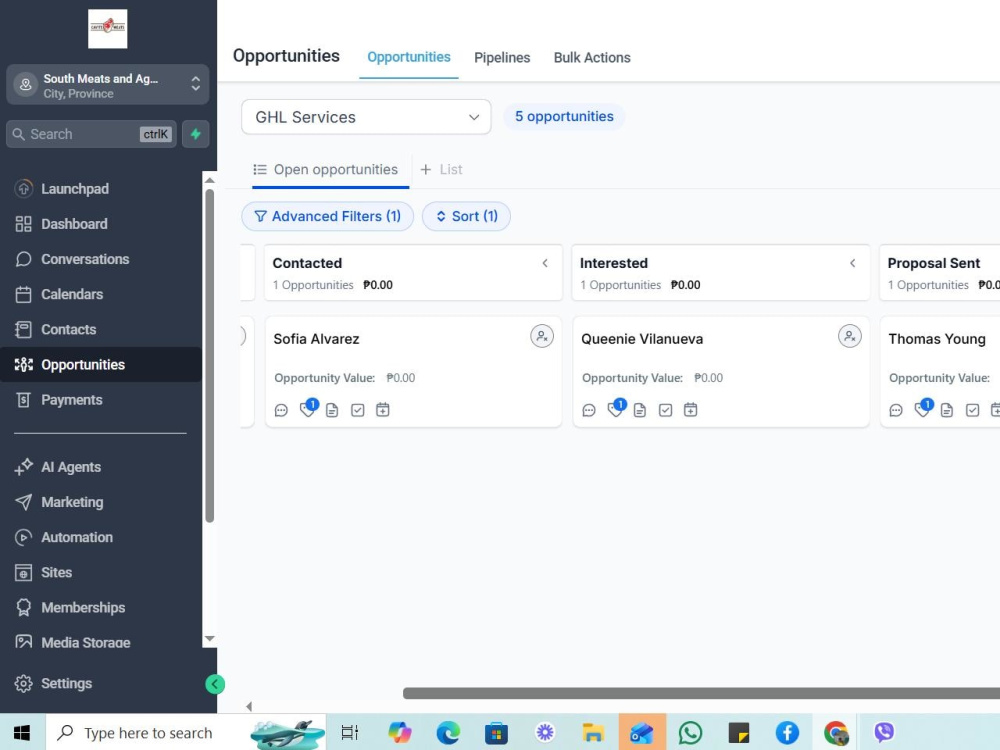Screen dimensions: 1000x750
Task: Open File Explorer from the taskbar
Action: [x=593, y=733]
